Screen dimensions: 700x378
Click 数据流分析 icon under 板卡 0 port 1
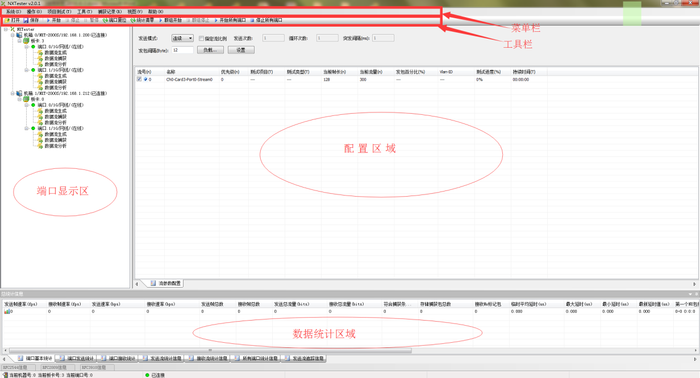pyautogui.click(x=40, y=145)
